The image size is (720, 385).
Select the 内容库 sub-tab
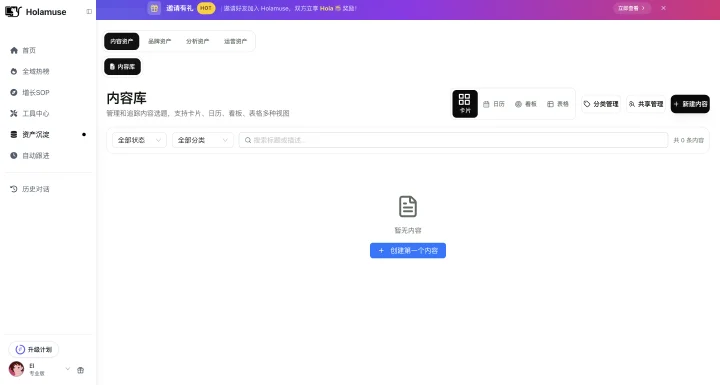123,67
